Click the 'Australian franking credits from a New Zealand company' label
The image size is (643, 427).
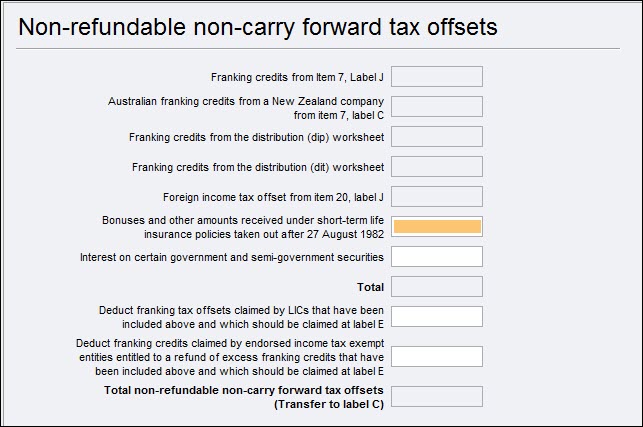point(246,101)
